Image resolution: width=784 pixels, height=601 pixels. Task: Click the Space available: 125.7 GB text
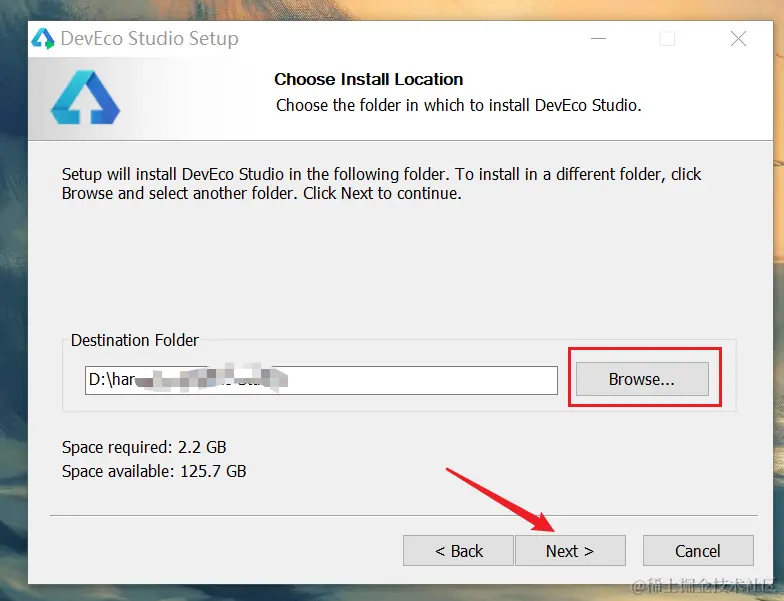coord(153,471)
